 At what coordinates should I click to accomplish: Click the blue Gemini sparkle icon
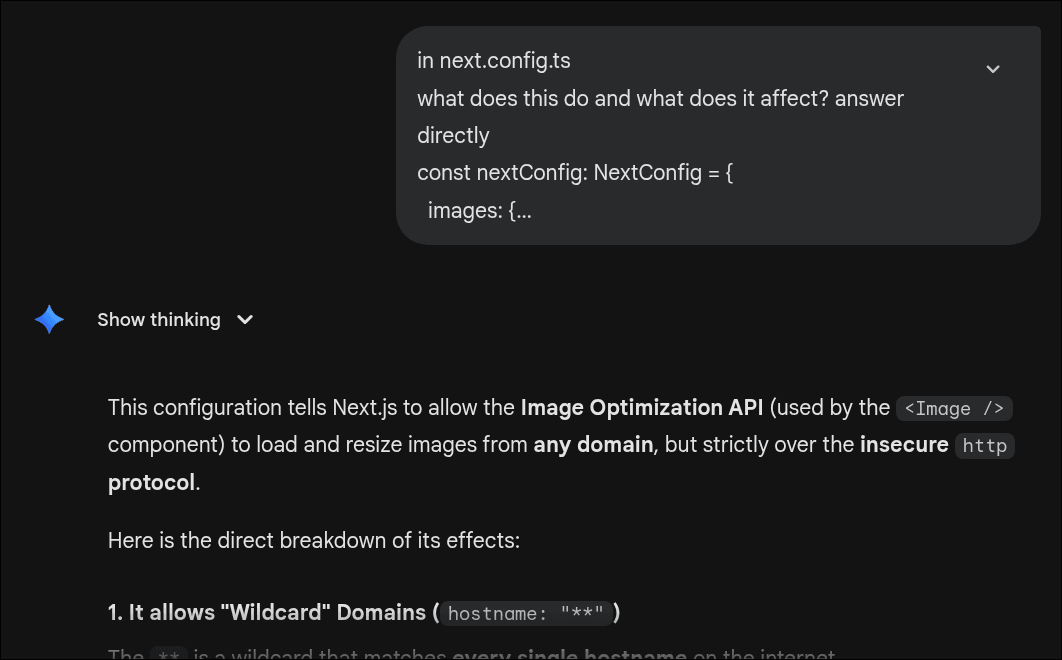pos(49,320)
